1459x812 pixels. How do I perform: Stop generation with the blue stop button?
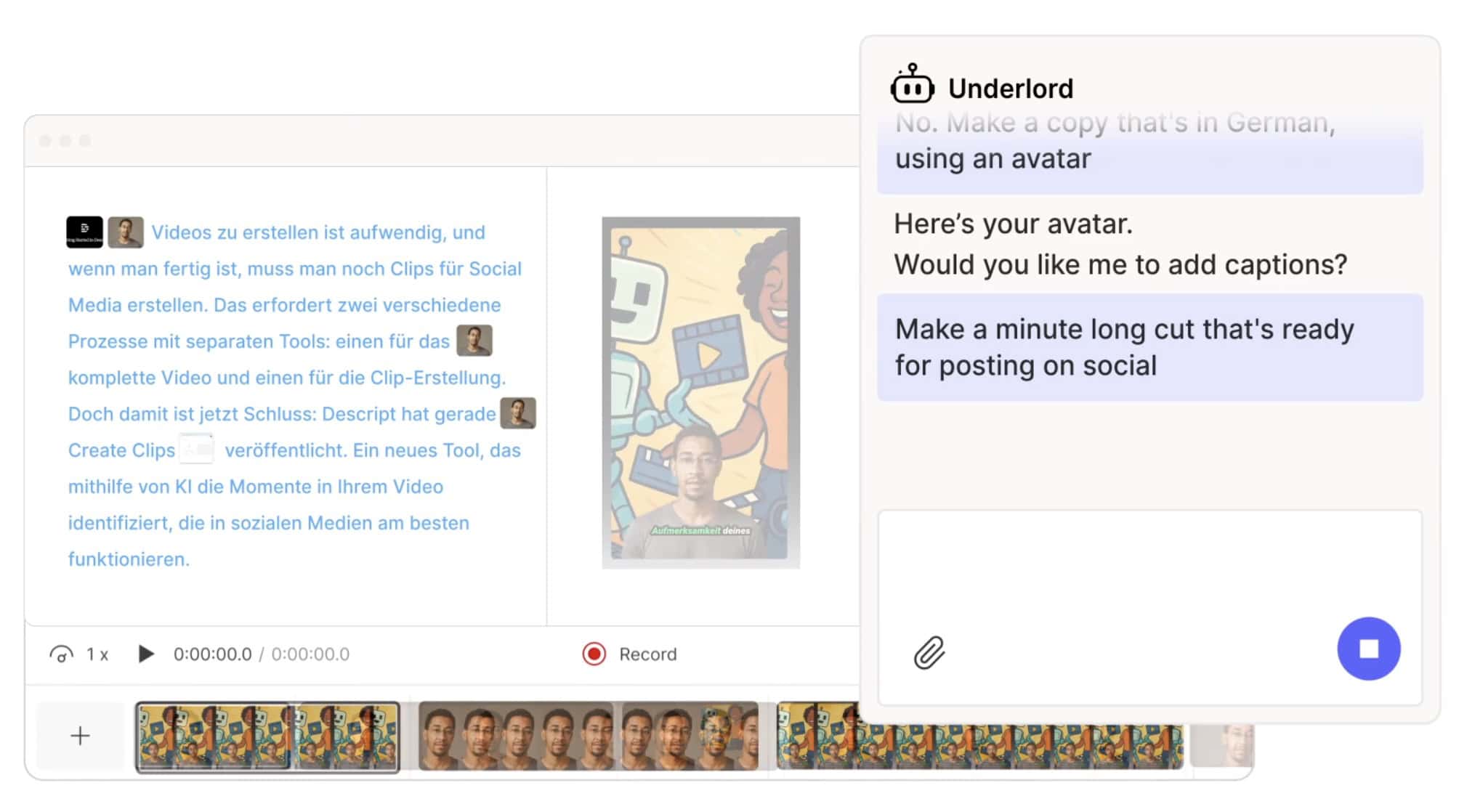[1368, 649]
